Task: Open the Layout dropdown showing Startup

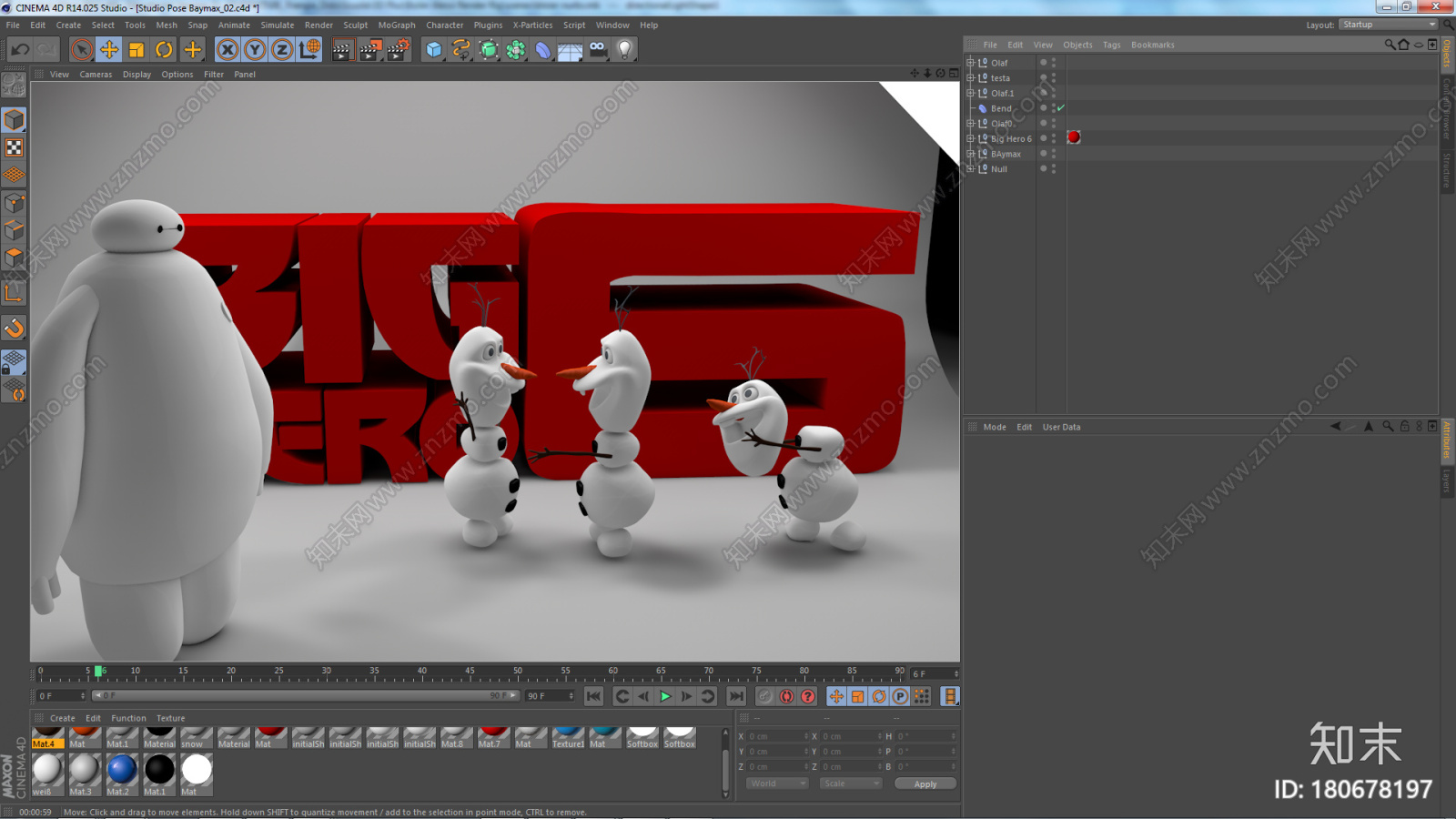Action: 1389,25
